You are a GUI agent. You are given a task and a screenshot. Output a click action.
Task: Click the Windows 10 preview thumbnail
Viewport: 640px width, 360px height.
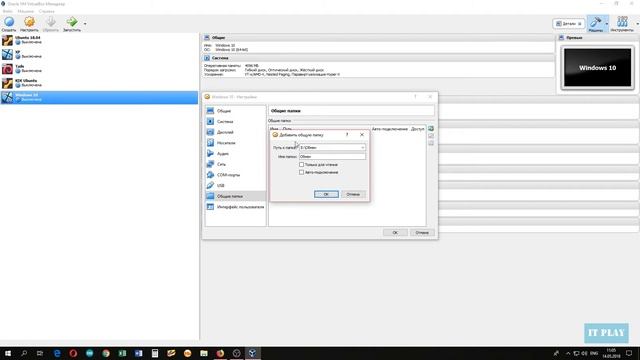click(598, 68)
